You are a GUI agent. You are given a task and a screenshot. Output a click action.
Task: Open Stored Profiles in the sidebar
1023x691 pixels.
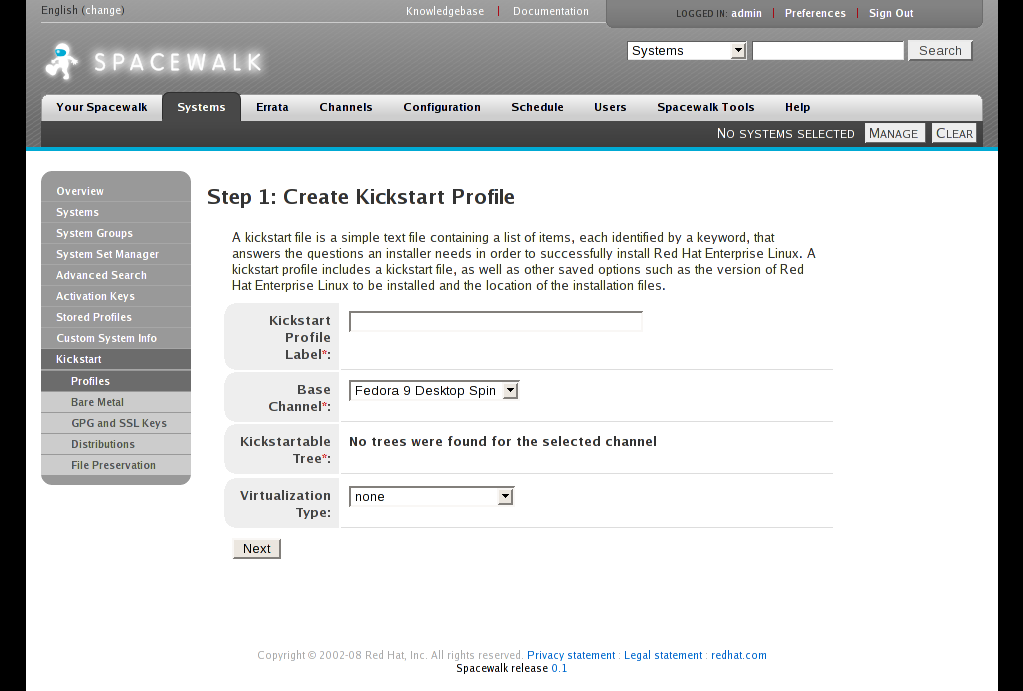click(x=116, y=316)
